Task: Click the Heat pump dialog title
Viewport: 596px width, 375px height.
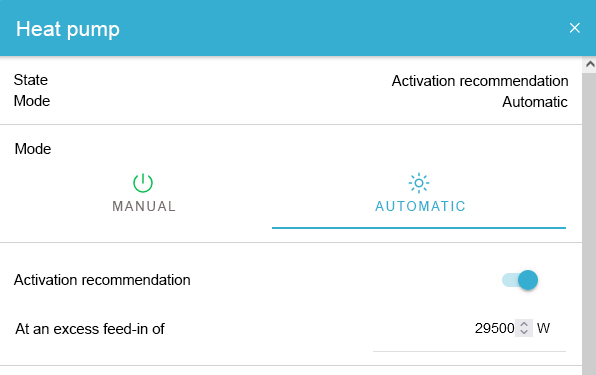Action: [68, 29]
